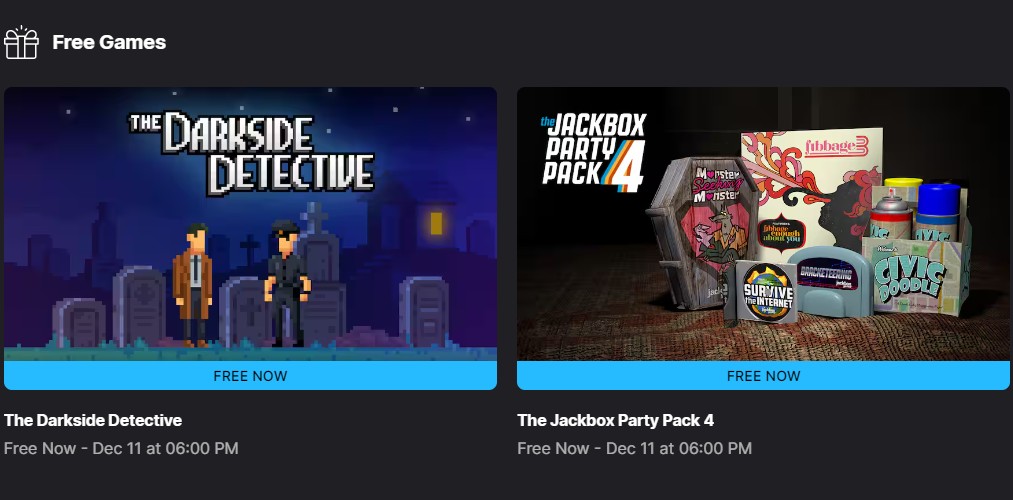Screen dimensions: 1013x500
Task: Open the Free Games section heading
Action: click(x=109, y=42)
